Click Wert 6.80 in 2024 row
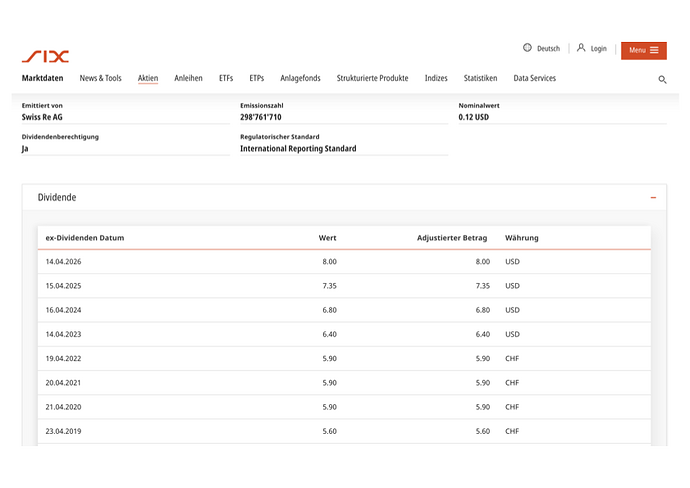 pyautogui.click(x=329, y=310)
